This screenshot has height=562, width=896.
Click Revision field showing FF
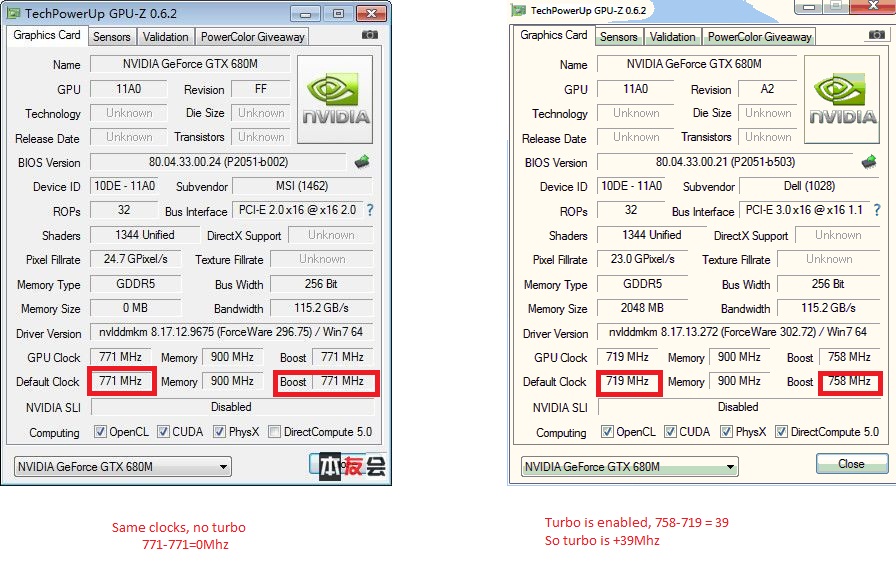(x=261, y=89)
